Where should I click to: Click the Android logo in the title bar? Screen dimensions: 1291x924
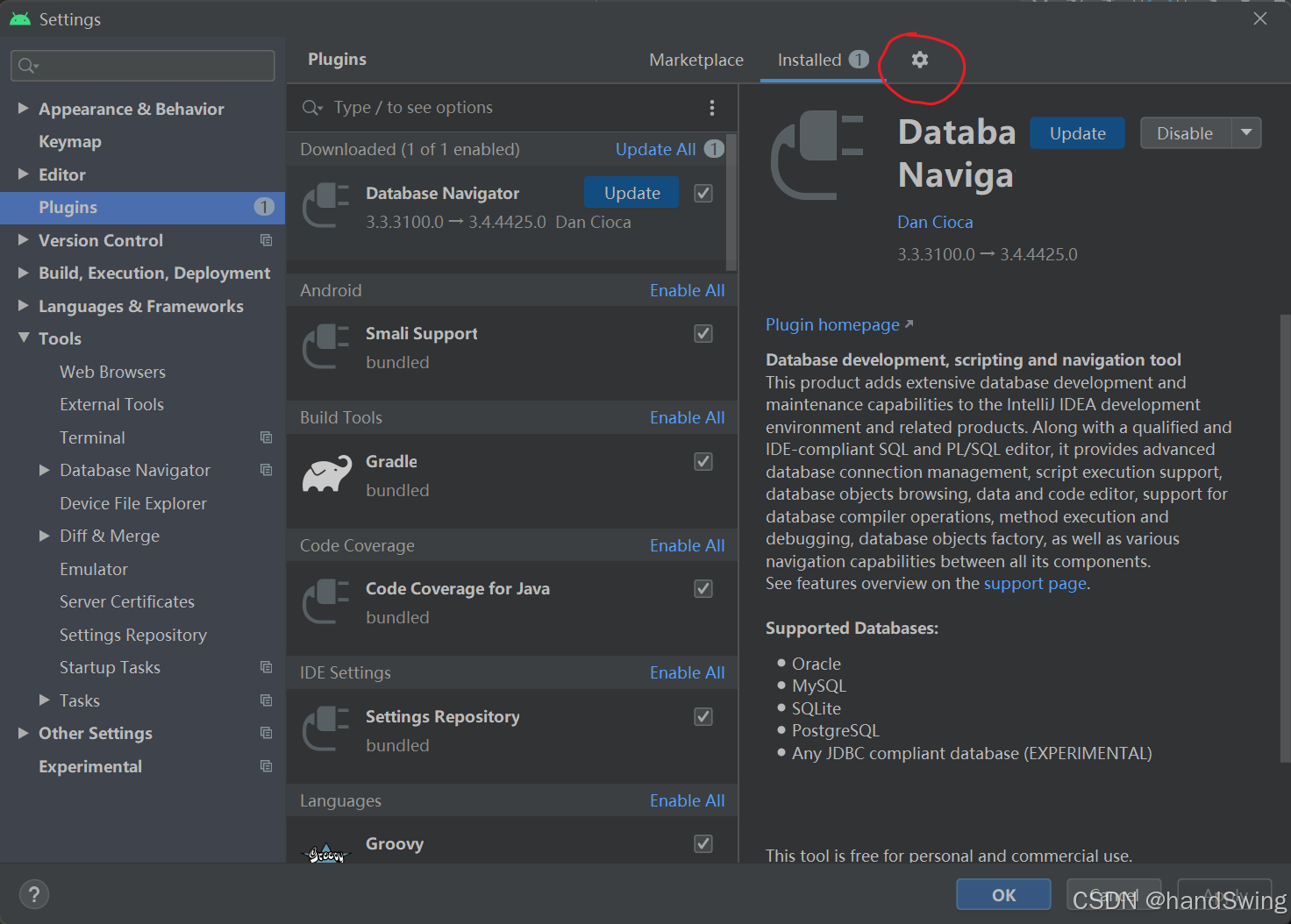coord(19,18)
